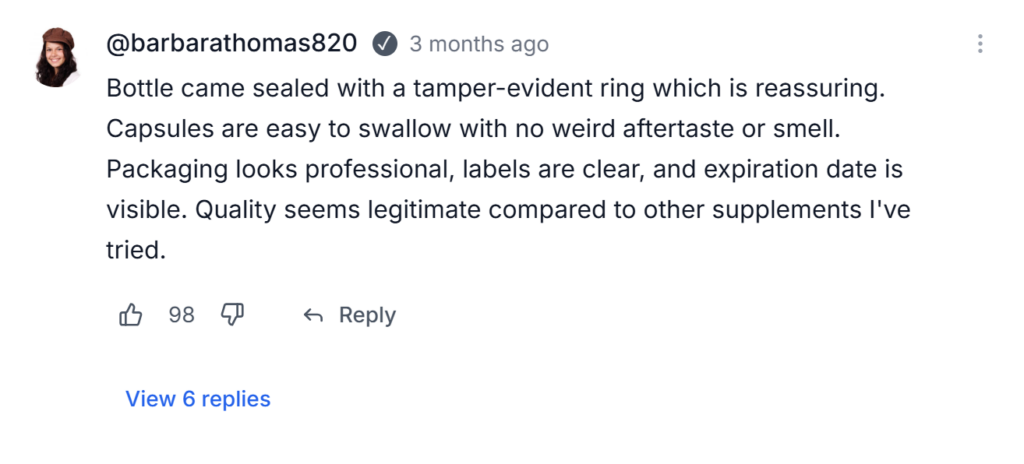Click the "3 months ago" timestamp
This screenshot has height=464, width=1024.
[478, 44]
